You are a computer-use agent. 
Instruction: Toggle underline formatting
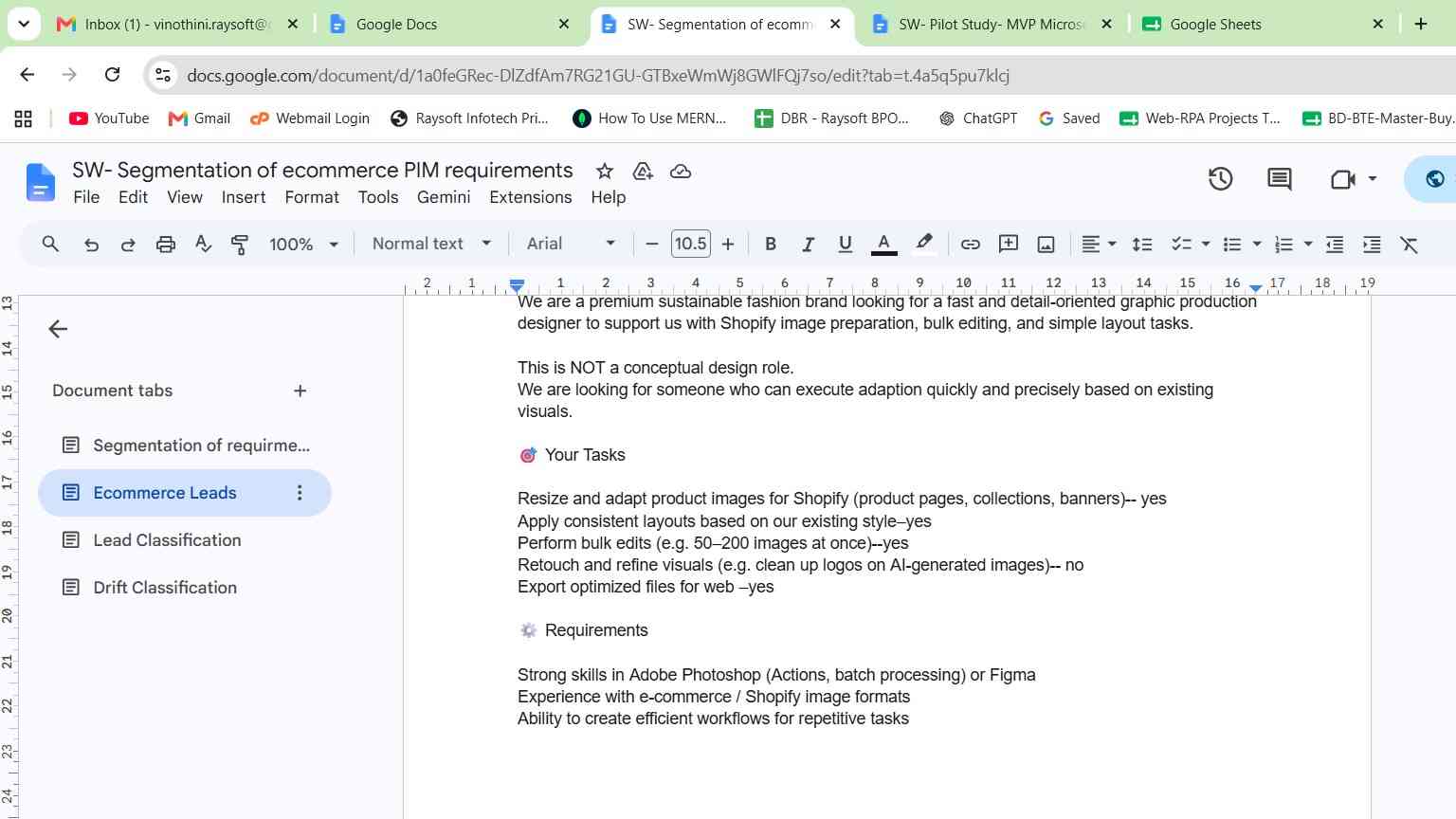point(845,245)
